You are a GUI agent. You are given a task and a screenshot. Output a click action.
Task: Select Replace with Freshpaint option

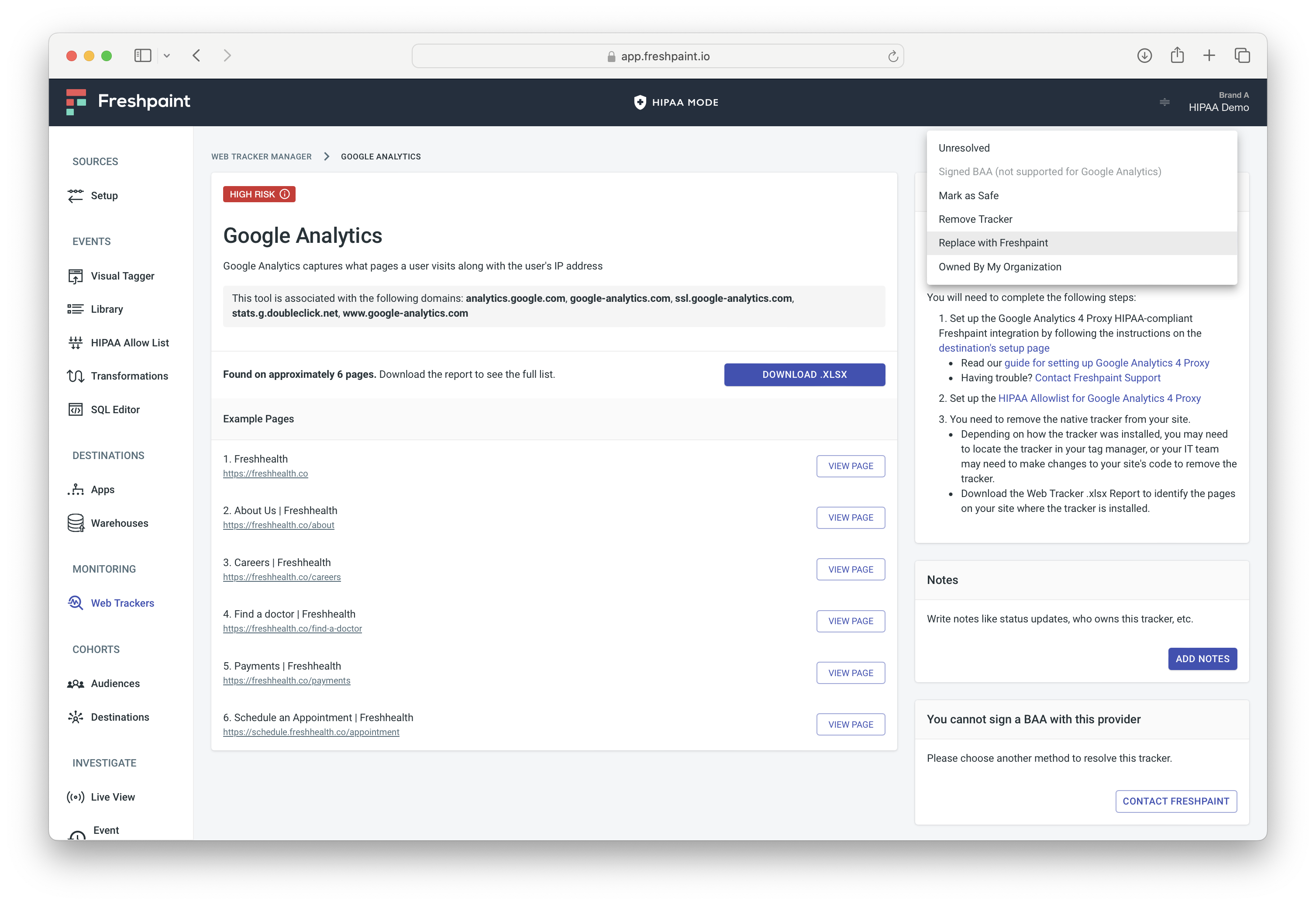993,243
